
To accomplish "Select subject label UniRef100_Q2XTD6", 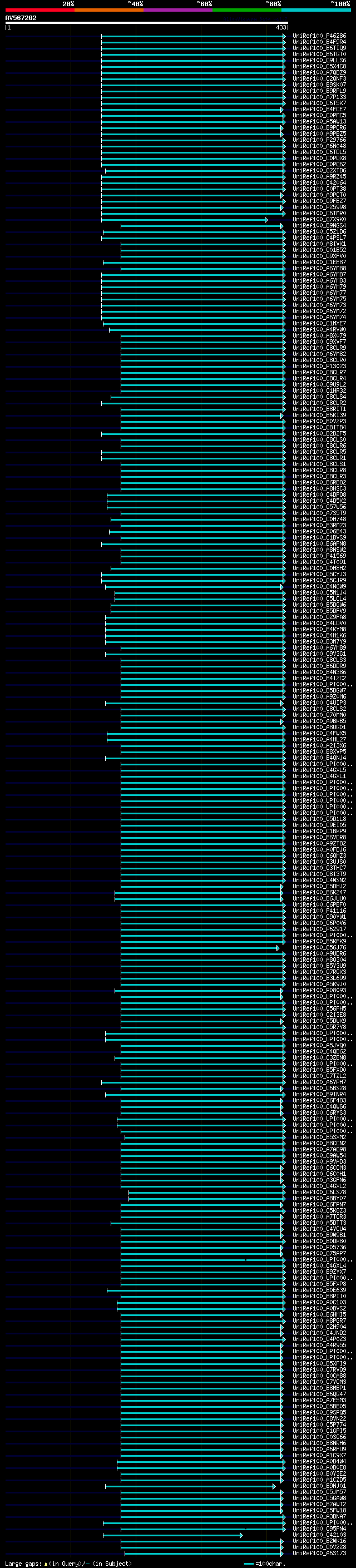I will pos(319,170).
